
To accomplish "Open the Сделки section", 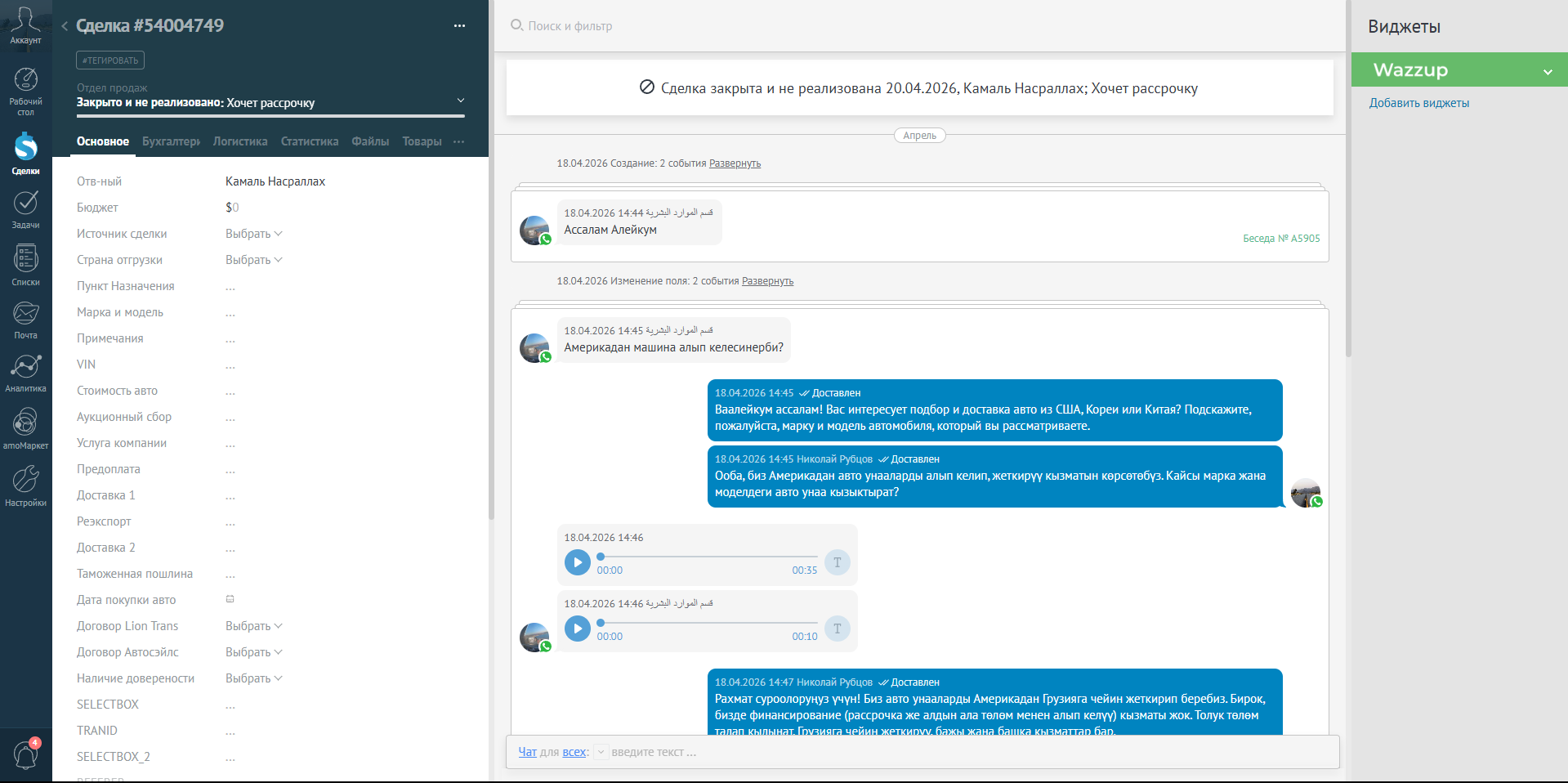I will [x=25, y=154].
